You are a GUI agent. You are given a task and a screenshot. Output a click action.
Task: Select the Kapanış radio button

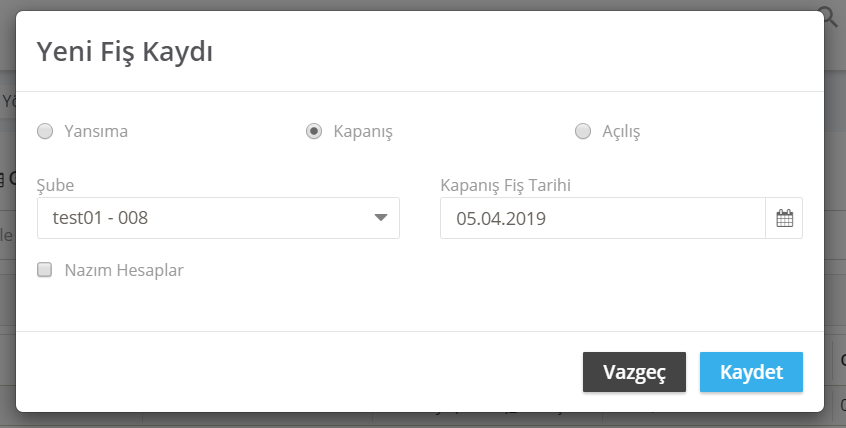[314, 131]
